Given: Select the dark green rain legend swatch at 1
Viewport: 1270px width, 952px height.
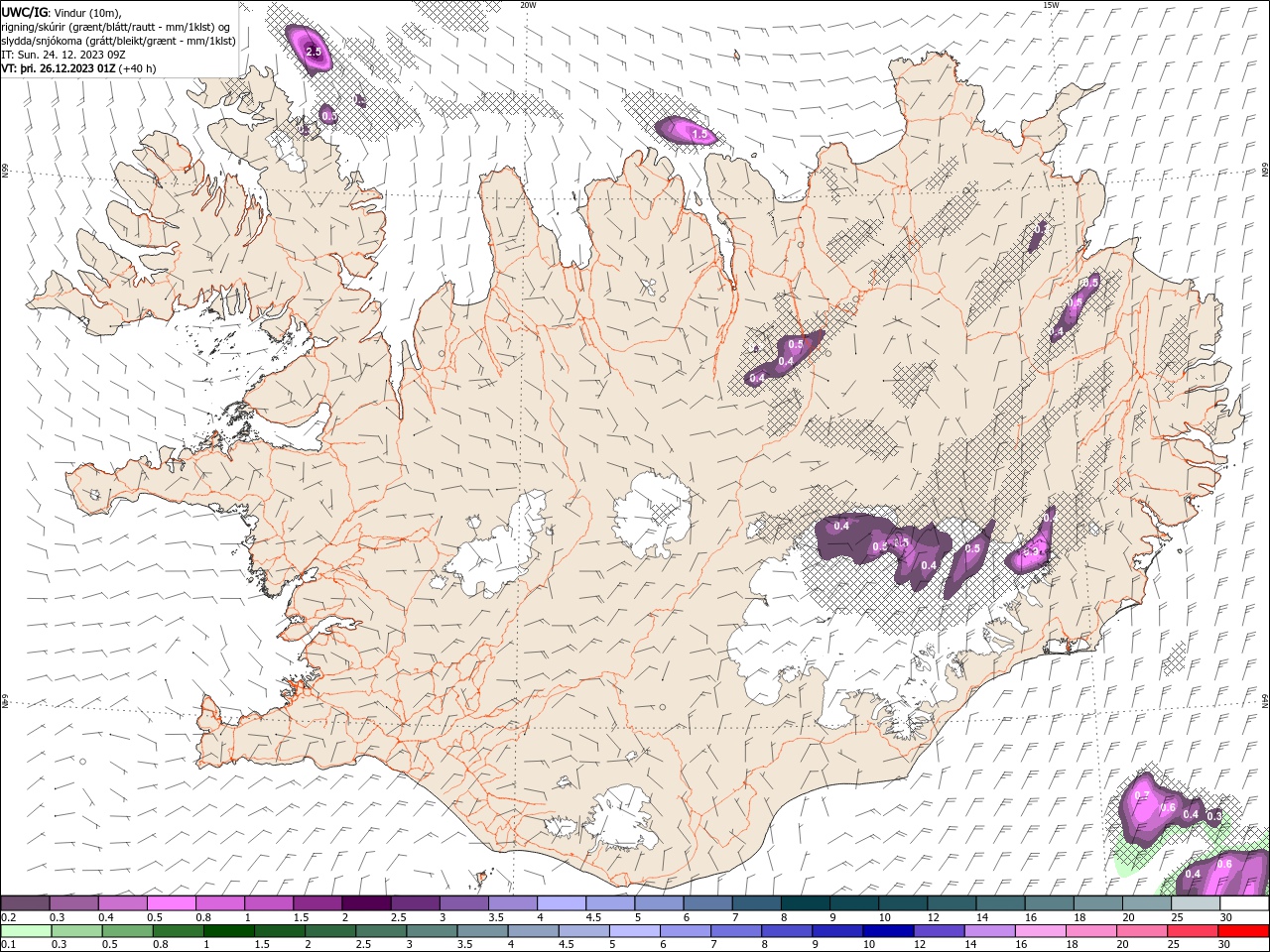Looking at the screenshot, I should click(x=230, y=931).
